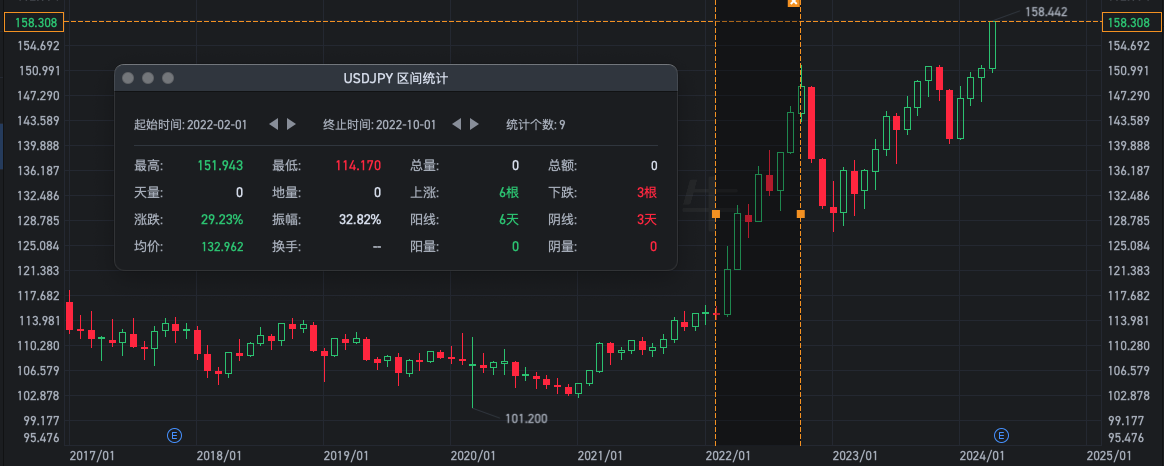Zoom the 区间统计 statistics window
The image size is (1164, 466).
click(x=168, y=78)
